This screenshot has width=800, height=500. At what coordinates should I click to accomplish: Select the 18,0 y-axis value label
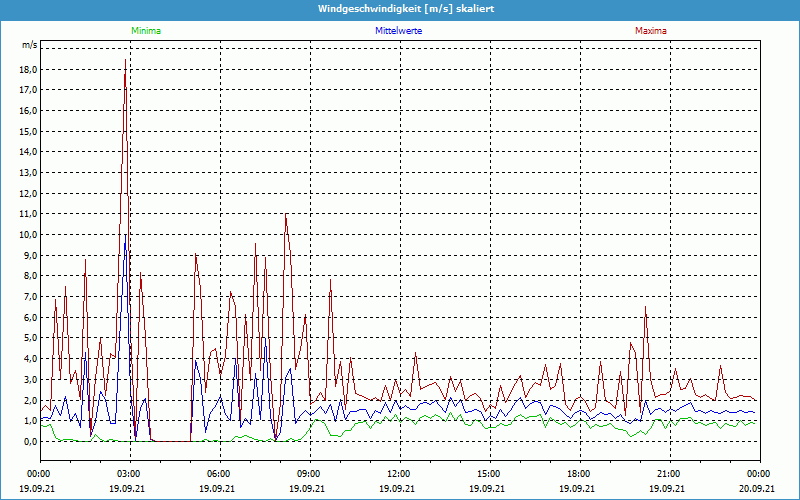(x=28, y=69)
